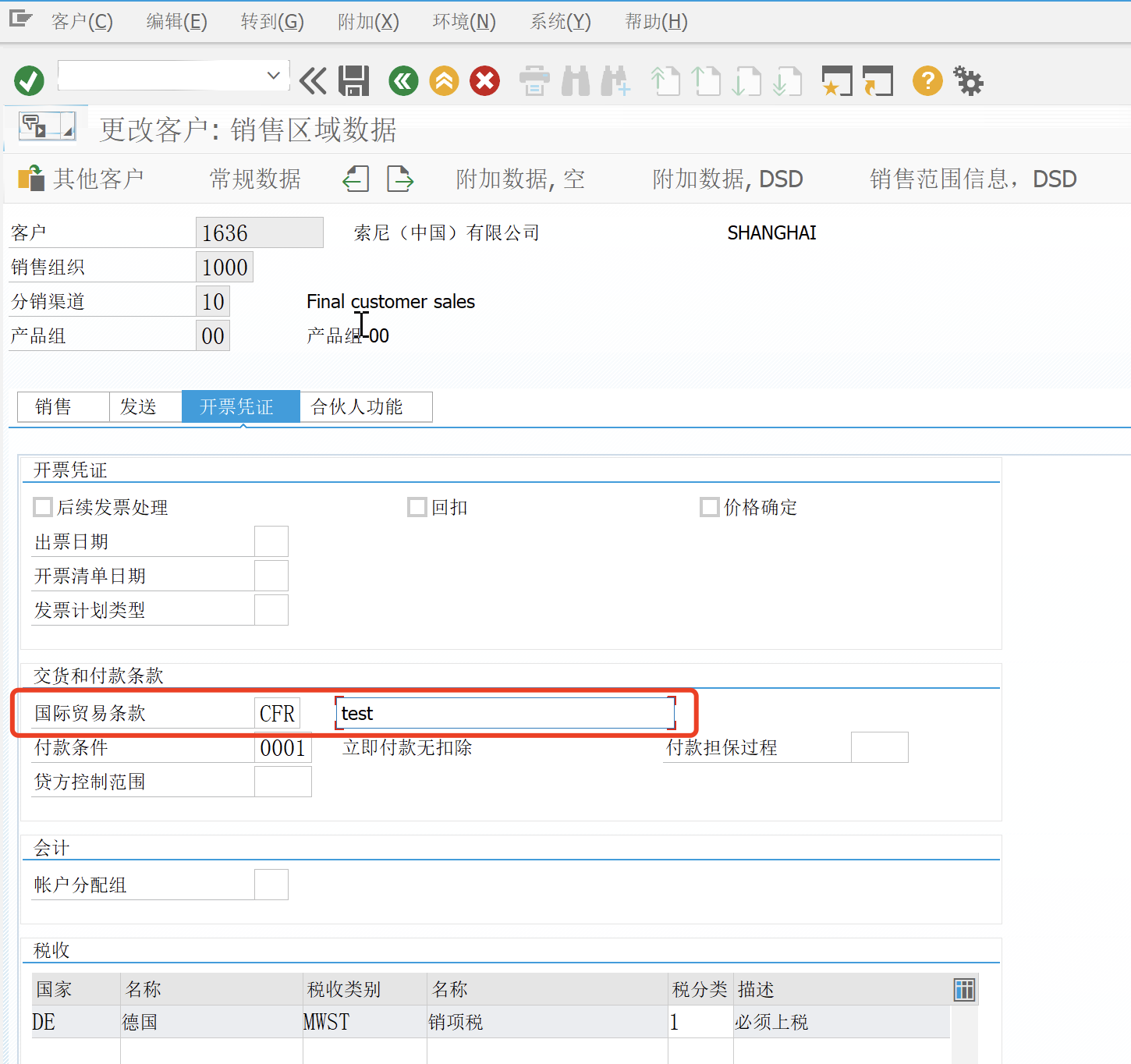Click the 客户 number field 1636
Screen dimensions: 1131x1064
[x=260, y=232]
